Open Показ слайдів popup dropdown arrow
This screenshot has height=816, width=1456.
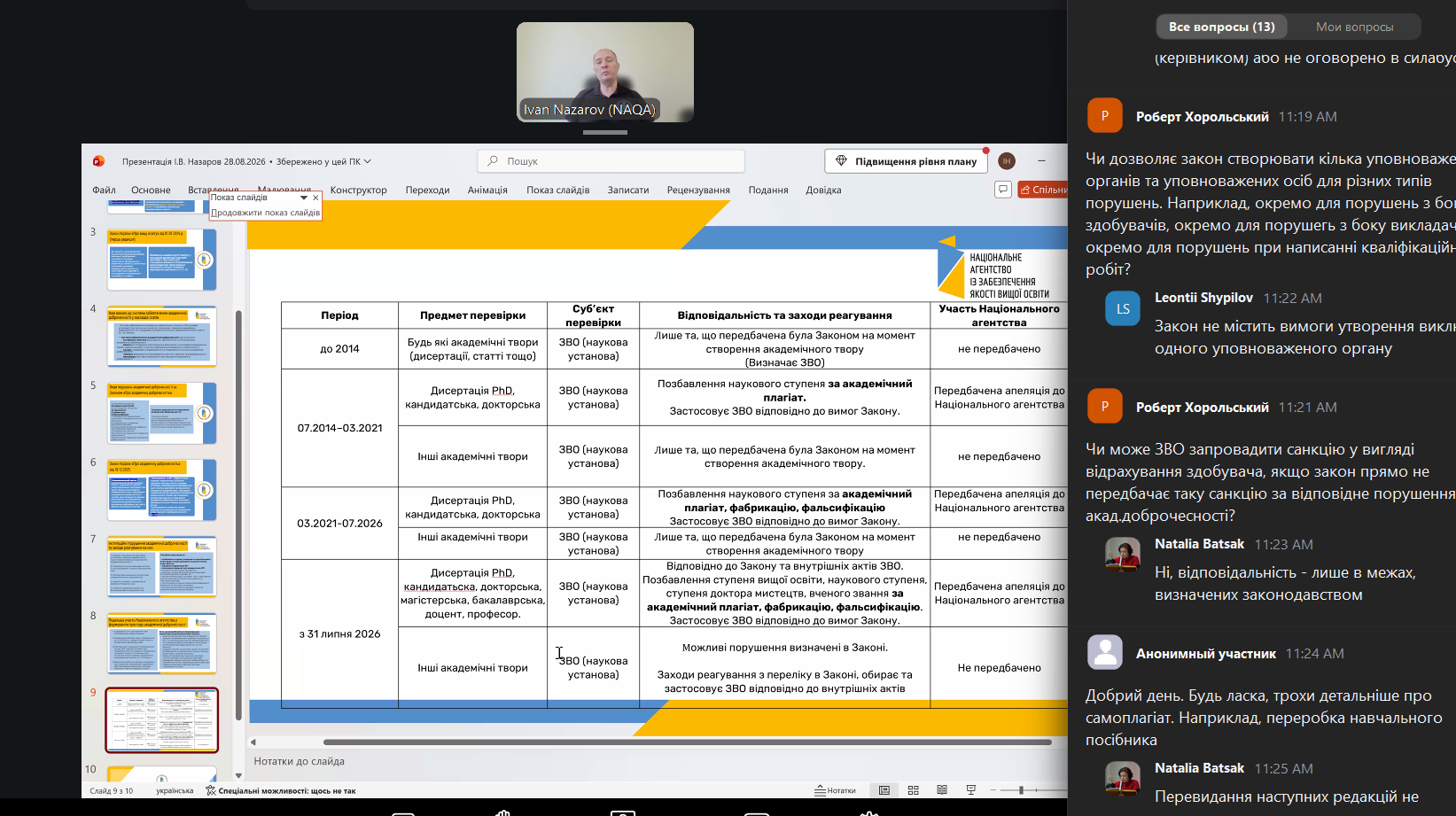pos(304,198)
